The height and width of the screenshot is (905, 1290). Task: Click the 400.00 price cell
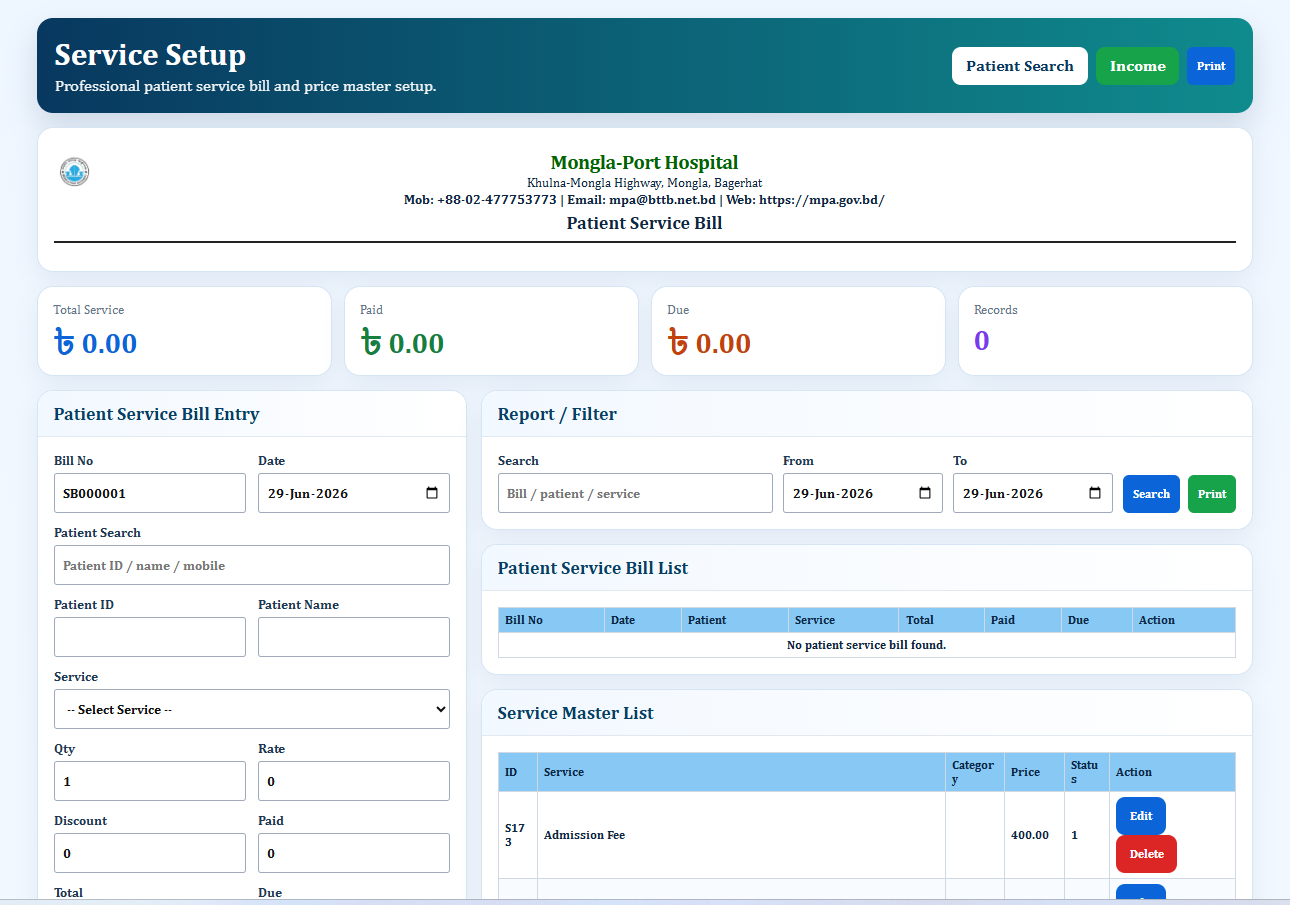tap(1034, 835)
